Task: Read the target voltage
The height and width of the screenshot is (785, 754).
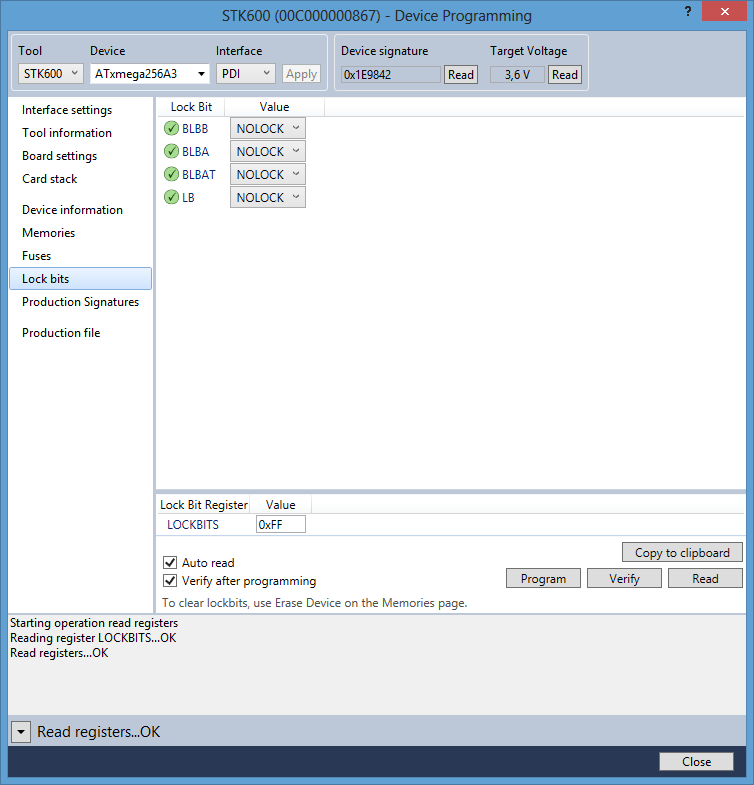Action: click(565, 75)
